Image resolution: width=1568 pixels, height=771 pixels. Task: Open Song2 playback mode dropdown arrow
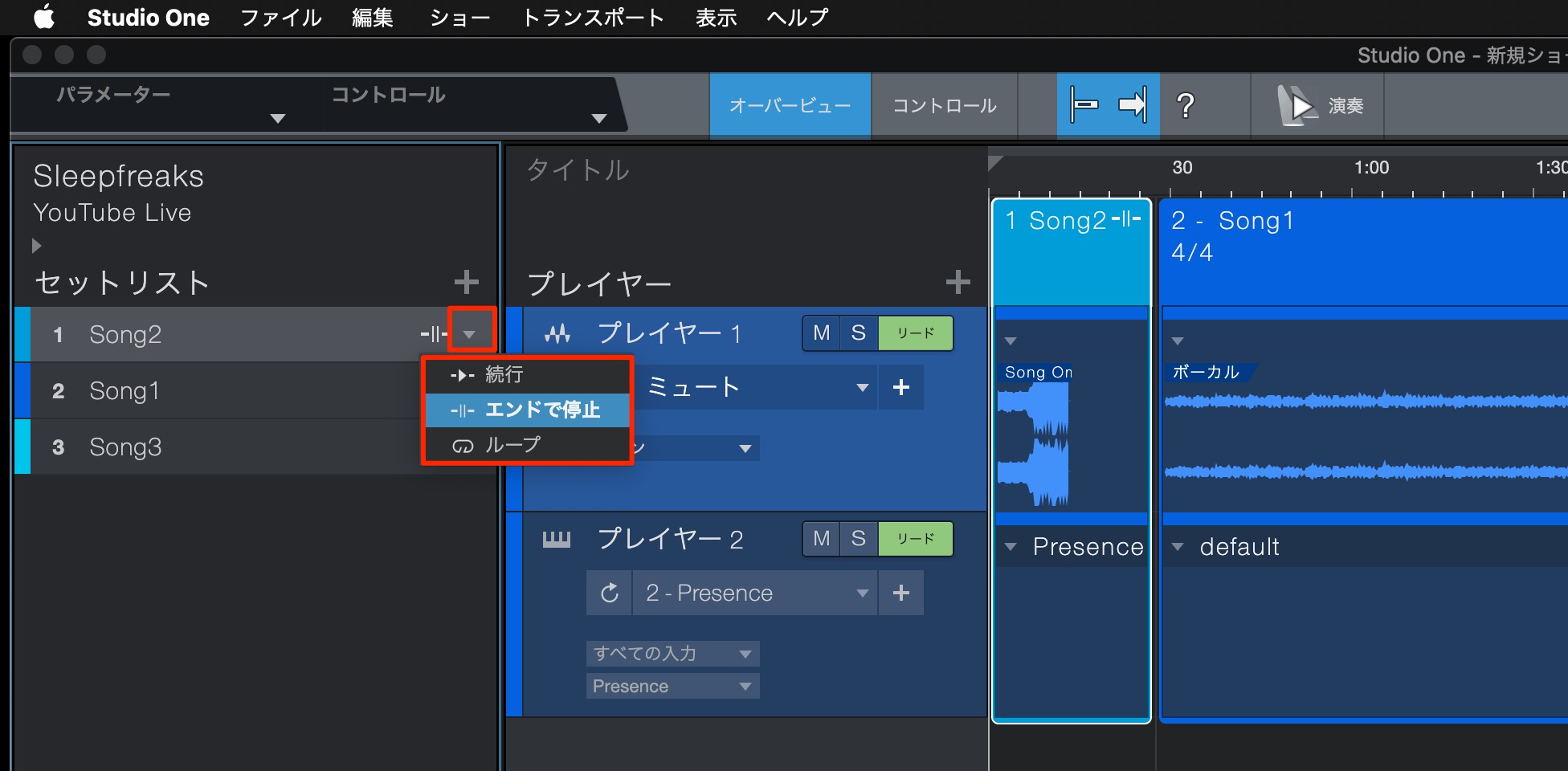[470, 334]
